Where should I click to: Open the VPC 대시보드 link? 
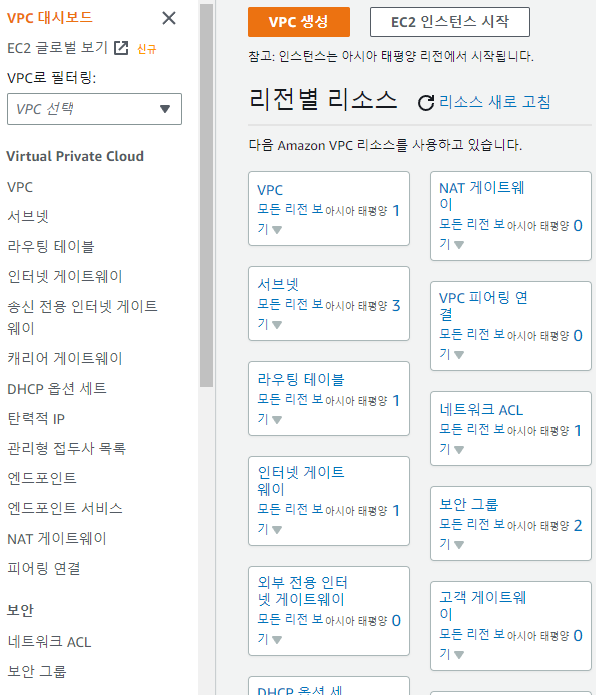point(50,18)
